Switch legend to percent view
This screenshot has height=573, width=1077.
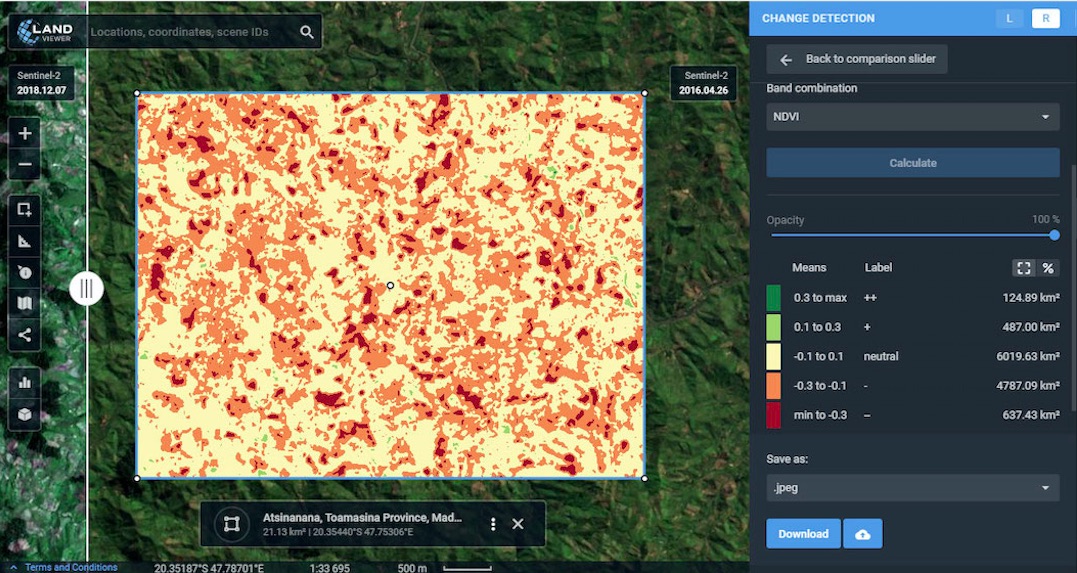1048,268
